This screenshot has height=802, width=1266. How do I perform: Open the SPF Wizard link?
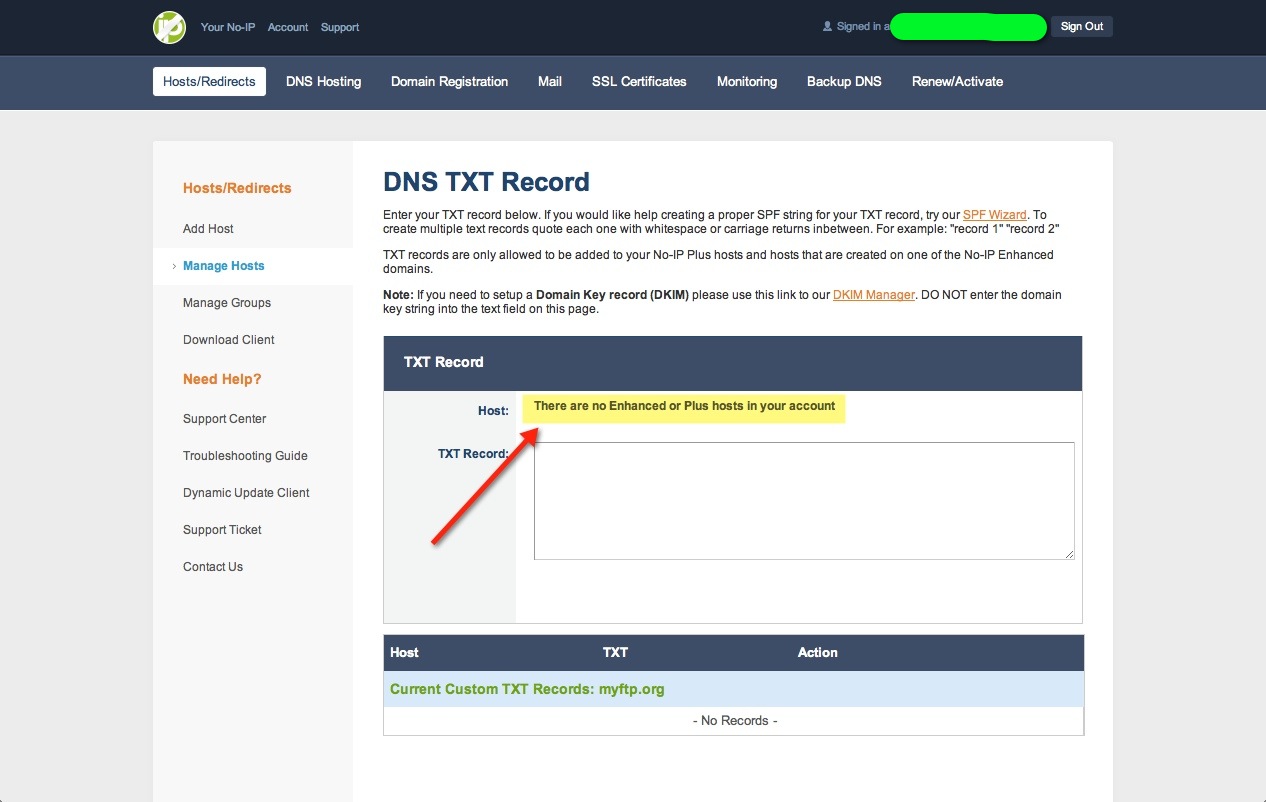(995, 215)
